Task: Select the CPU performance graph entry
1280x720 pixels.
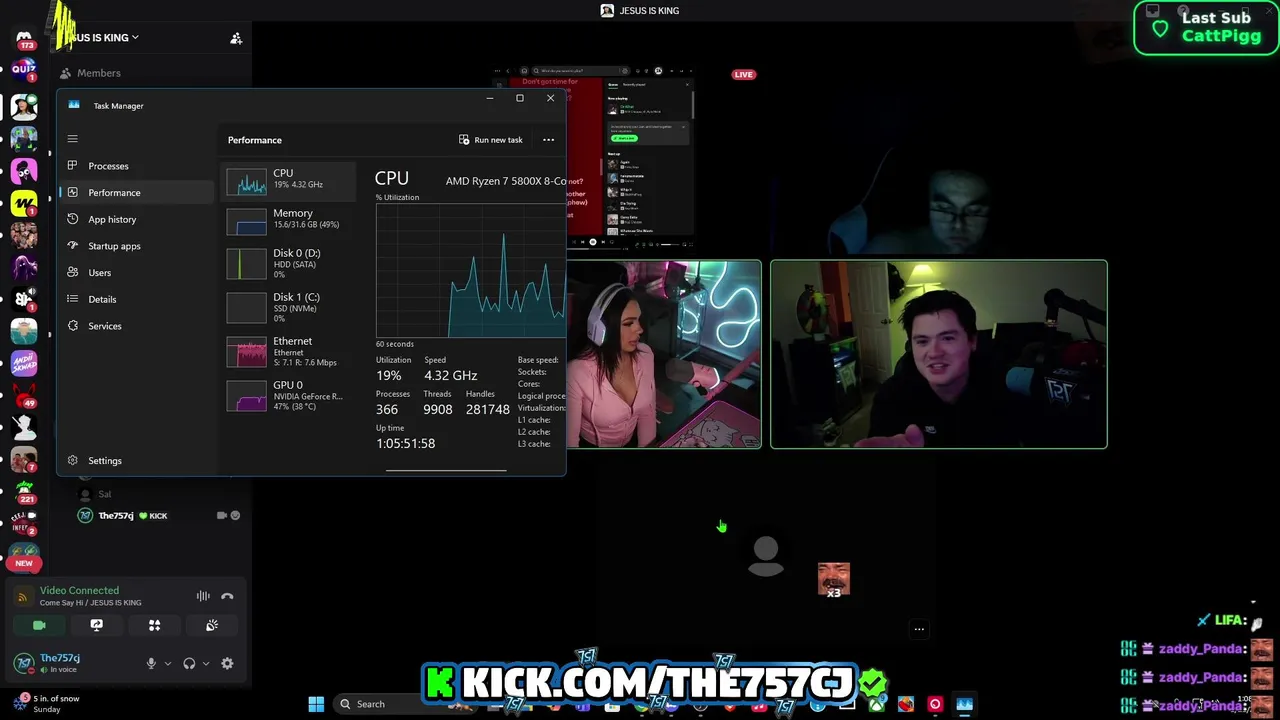Action: [x=289, y=180]
